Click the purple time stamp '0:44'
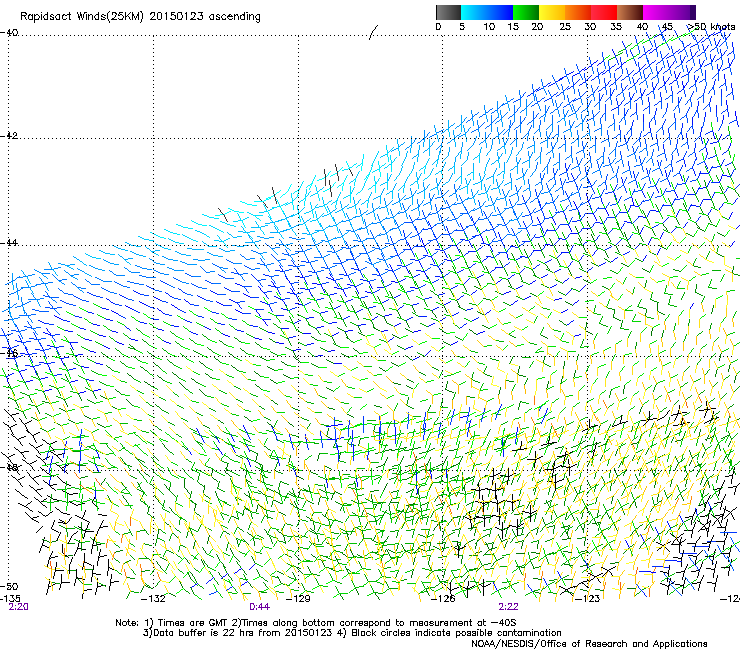This screenshot has width=740, height=650. 260,607
